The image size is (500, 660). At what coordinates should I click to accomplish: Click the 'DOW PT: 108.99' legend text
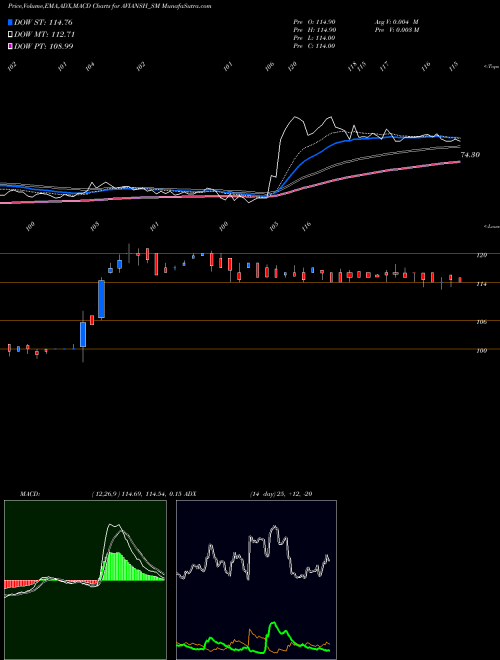[44, 46]
